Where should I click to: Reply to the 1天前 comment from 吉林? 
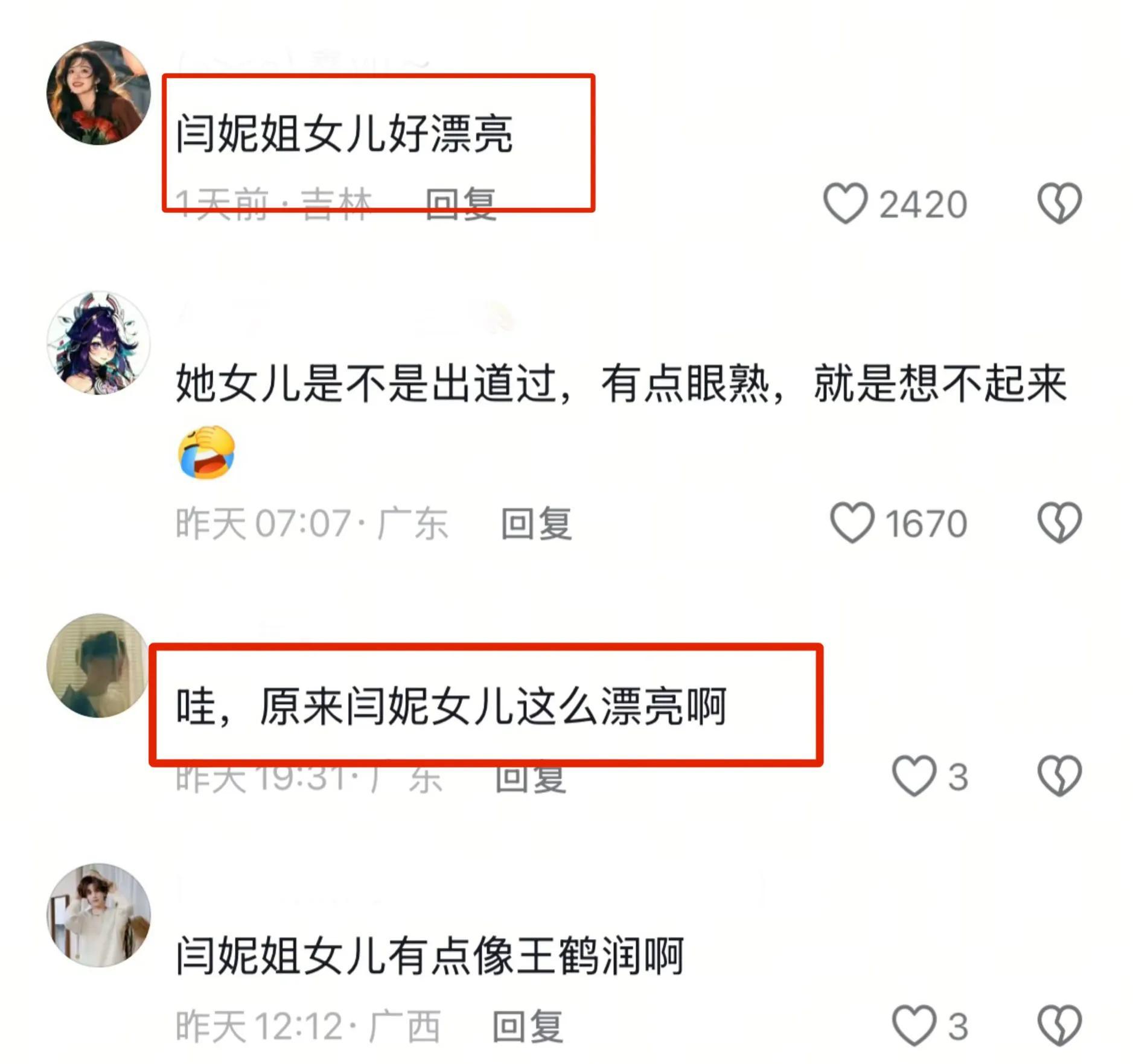(461, 204)
